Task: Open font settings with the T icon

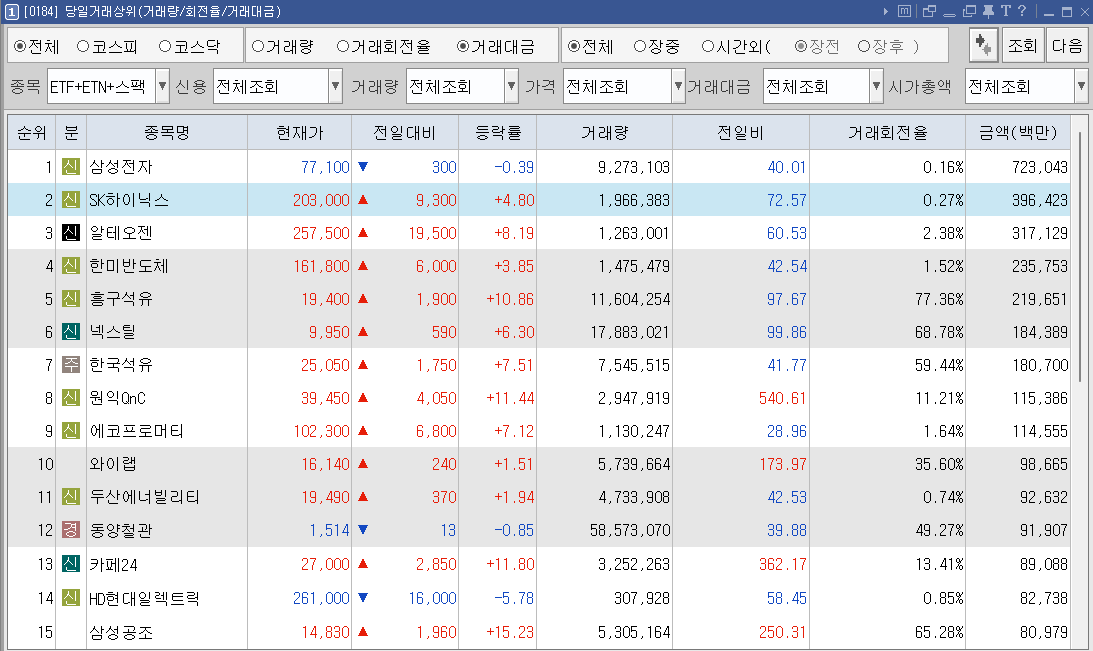Action: [1005, 11]
